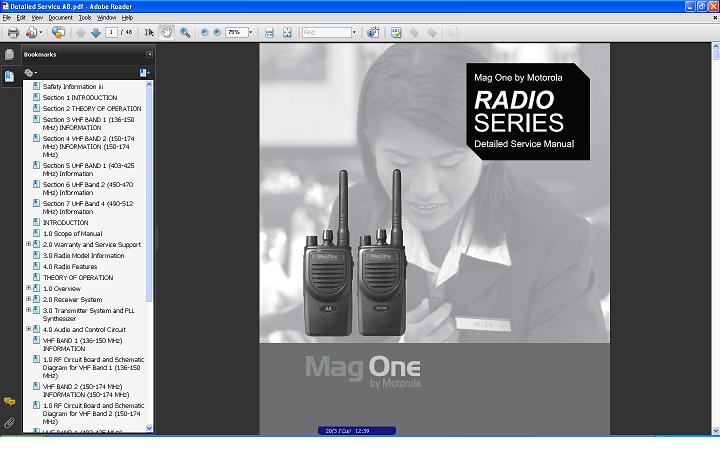Open the File menu
This screenshot has height=461, width=720.
[x=6, y=17]
